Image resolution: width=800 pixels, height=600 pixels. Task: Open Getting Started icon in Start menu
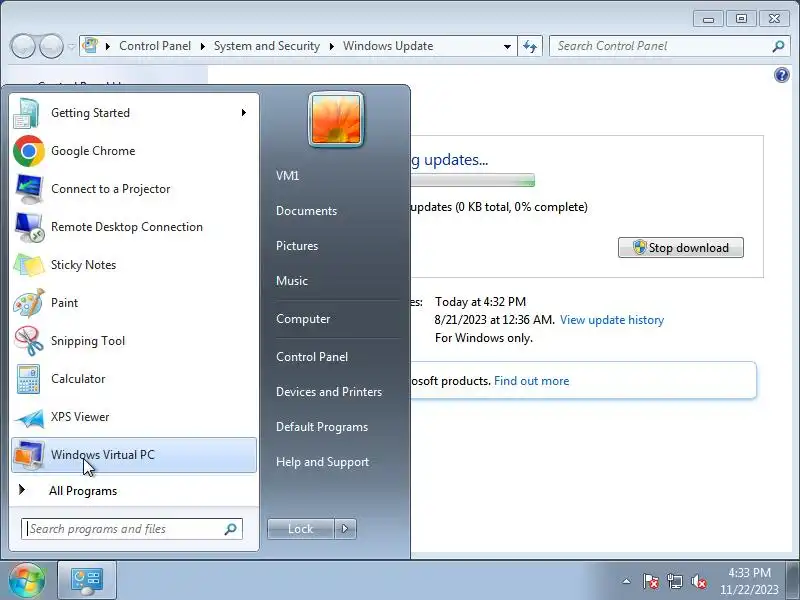click(x=27, y=113)
